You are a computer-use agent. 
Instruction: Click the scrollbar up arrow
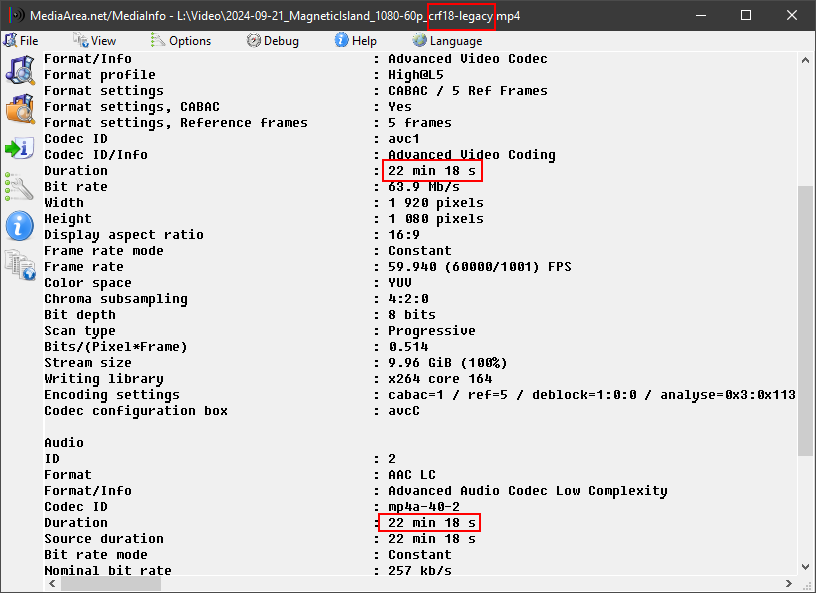806,61
